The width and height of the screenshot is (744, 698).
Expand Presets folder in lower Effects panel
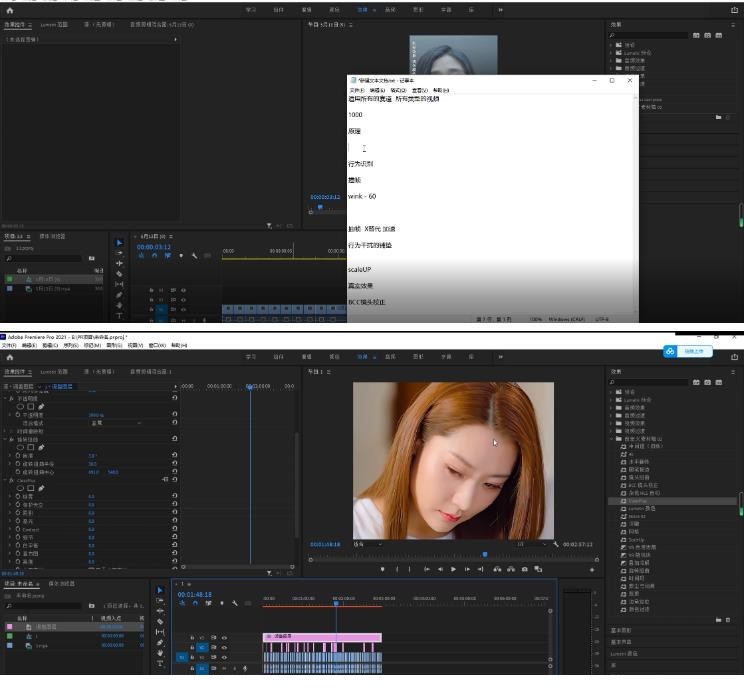click(611, 392)
